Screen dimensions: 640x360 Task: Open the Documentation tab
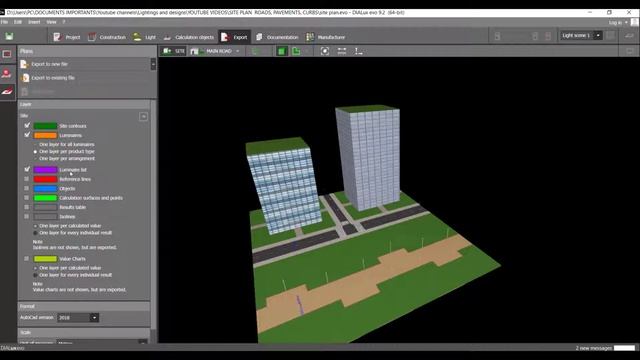click(277, 37)
